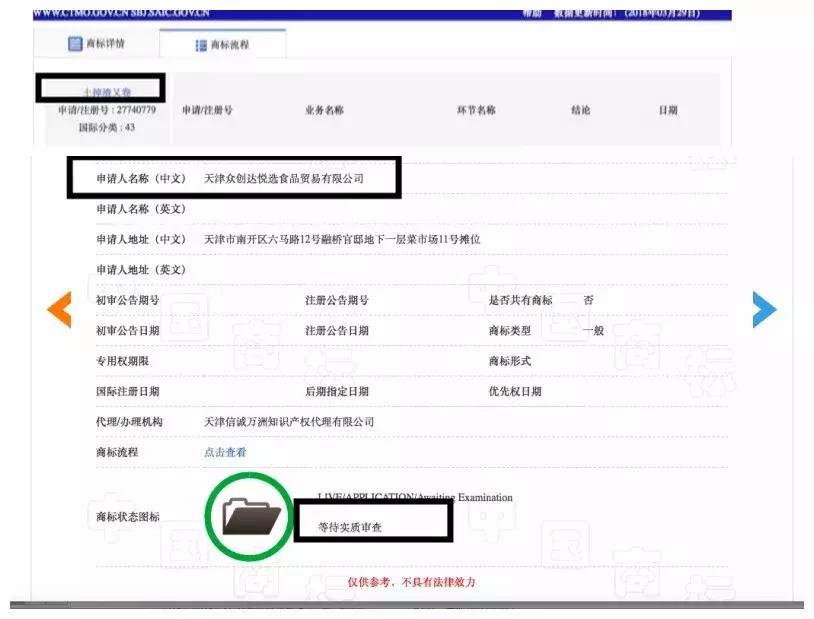Click the red disclaimer 仅供参考，不具有法律效力

(x=412, y=581)
